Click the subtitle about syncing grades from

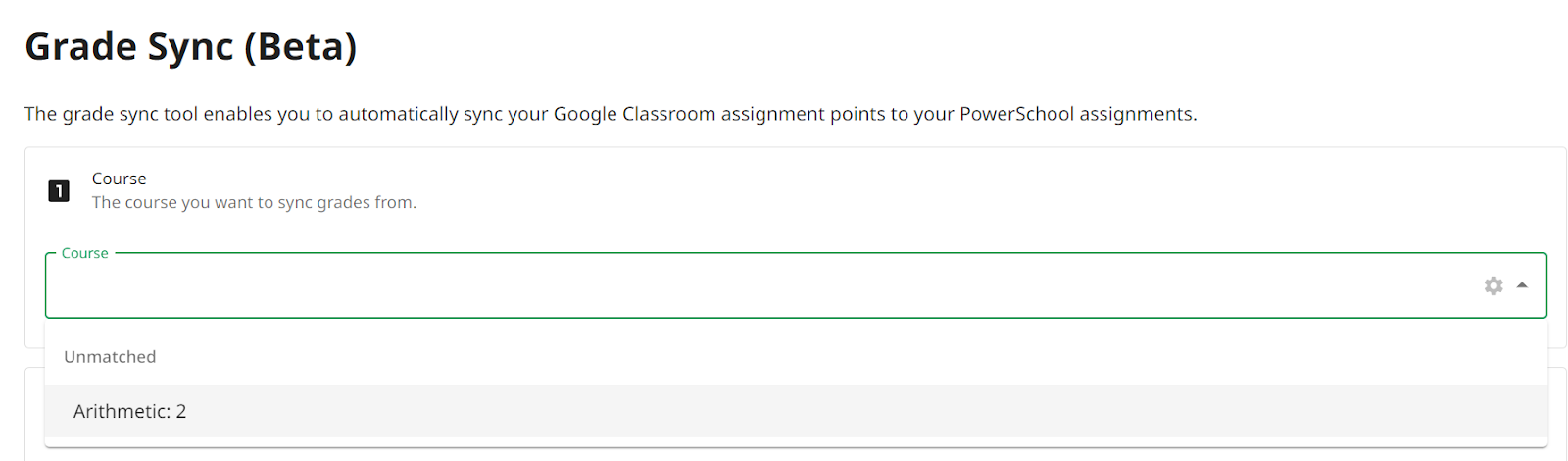pos(255,202)
